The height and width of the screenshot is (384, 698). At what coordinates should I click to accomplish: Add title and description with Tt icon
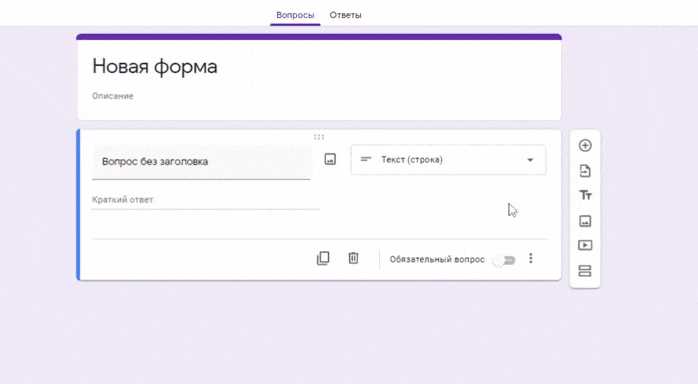pos(585,195)
